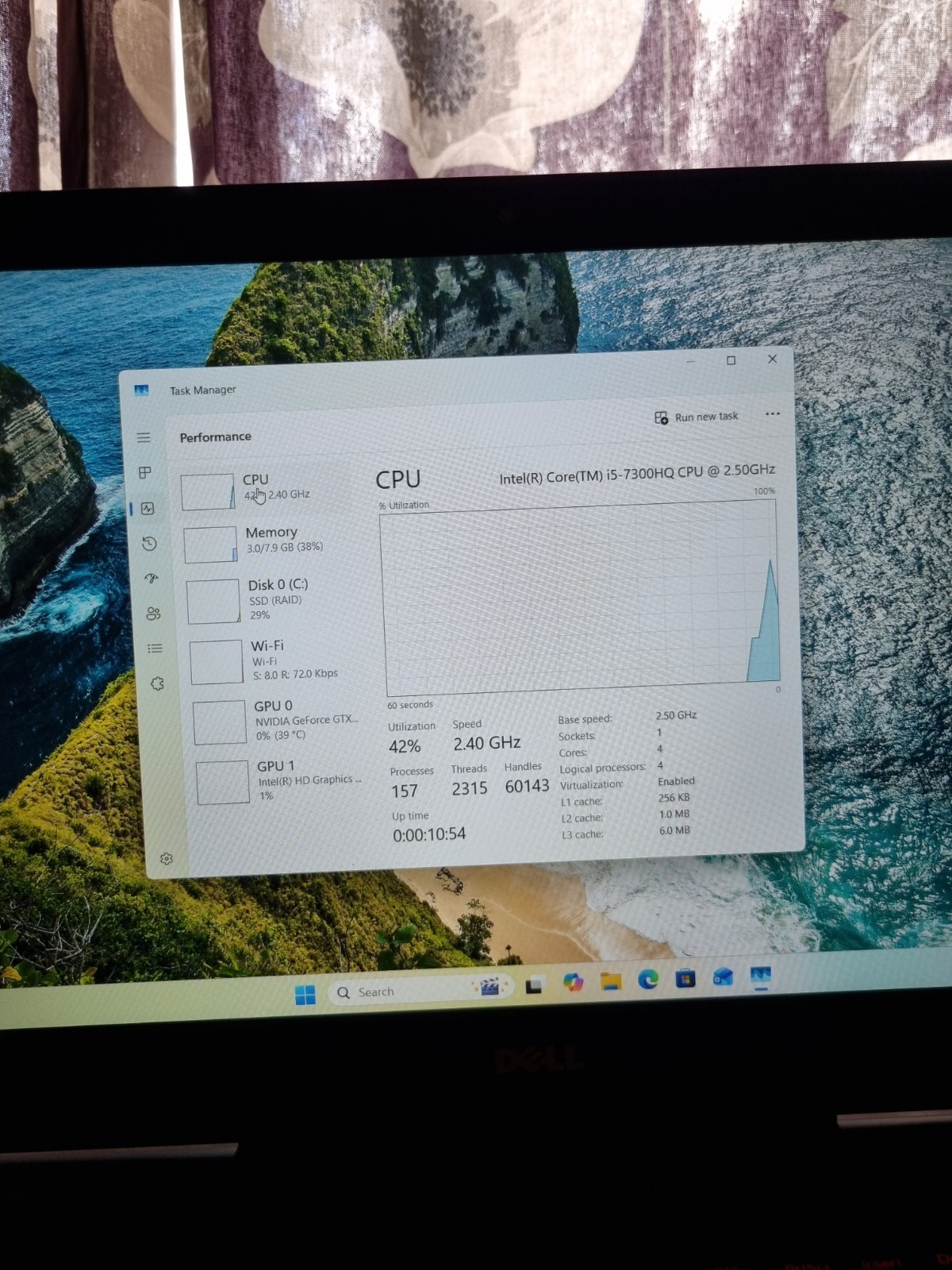This screenshot has height=1270, width=952.
Task: Click the Wi-Fi mini graph thumbnail
Action: click(216, 662)
